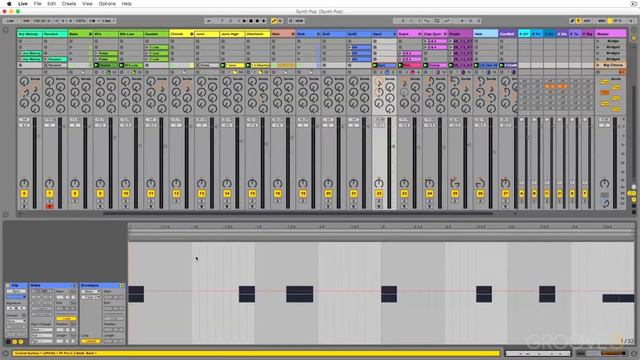This screenshot has width=640, height=360.
Task: Open the Options menu
Action: click(x=107, y=4)
